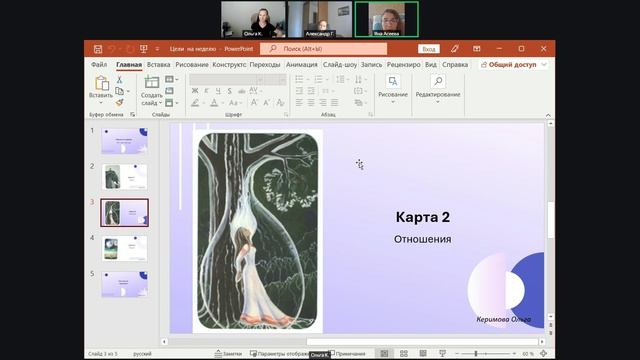Click the pen icon in title bar

pos(455,49)
